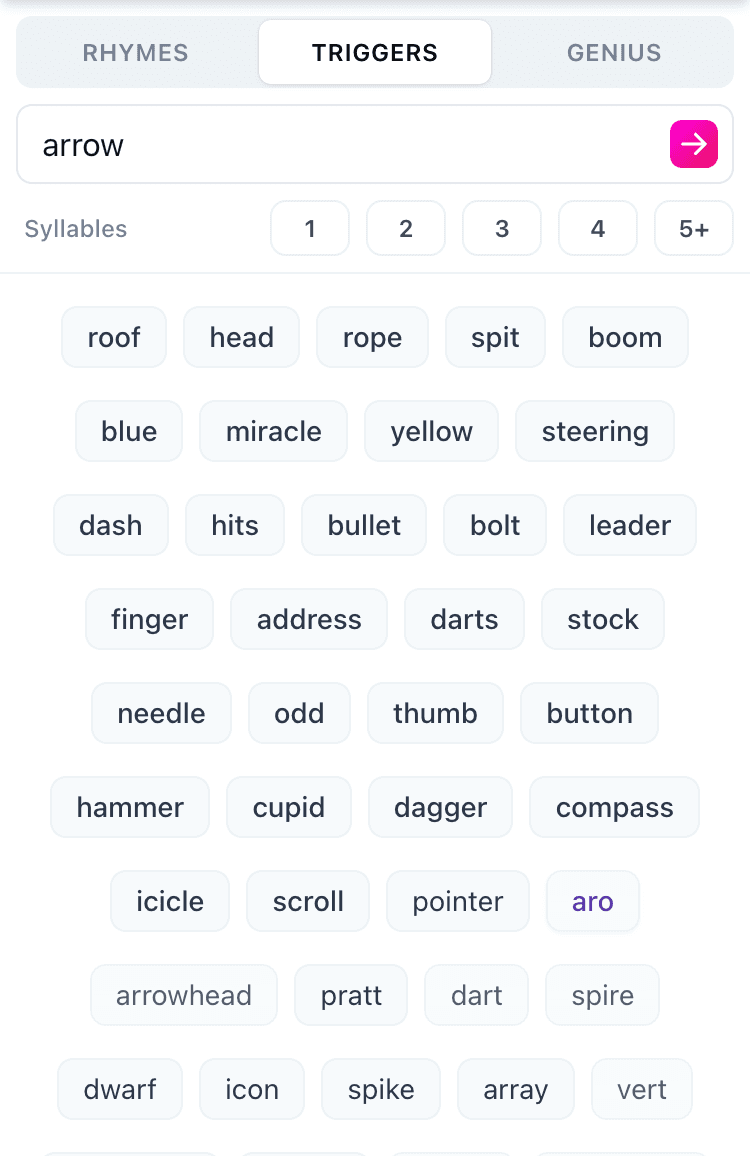This screenshot has height=1156, width=750.
Task: Click the pink arrow submit icon
Action: pos(694,144)
